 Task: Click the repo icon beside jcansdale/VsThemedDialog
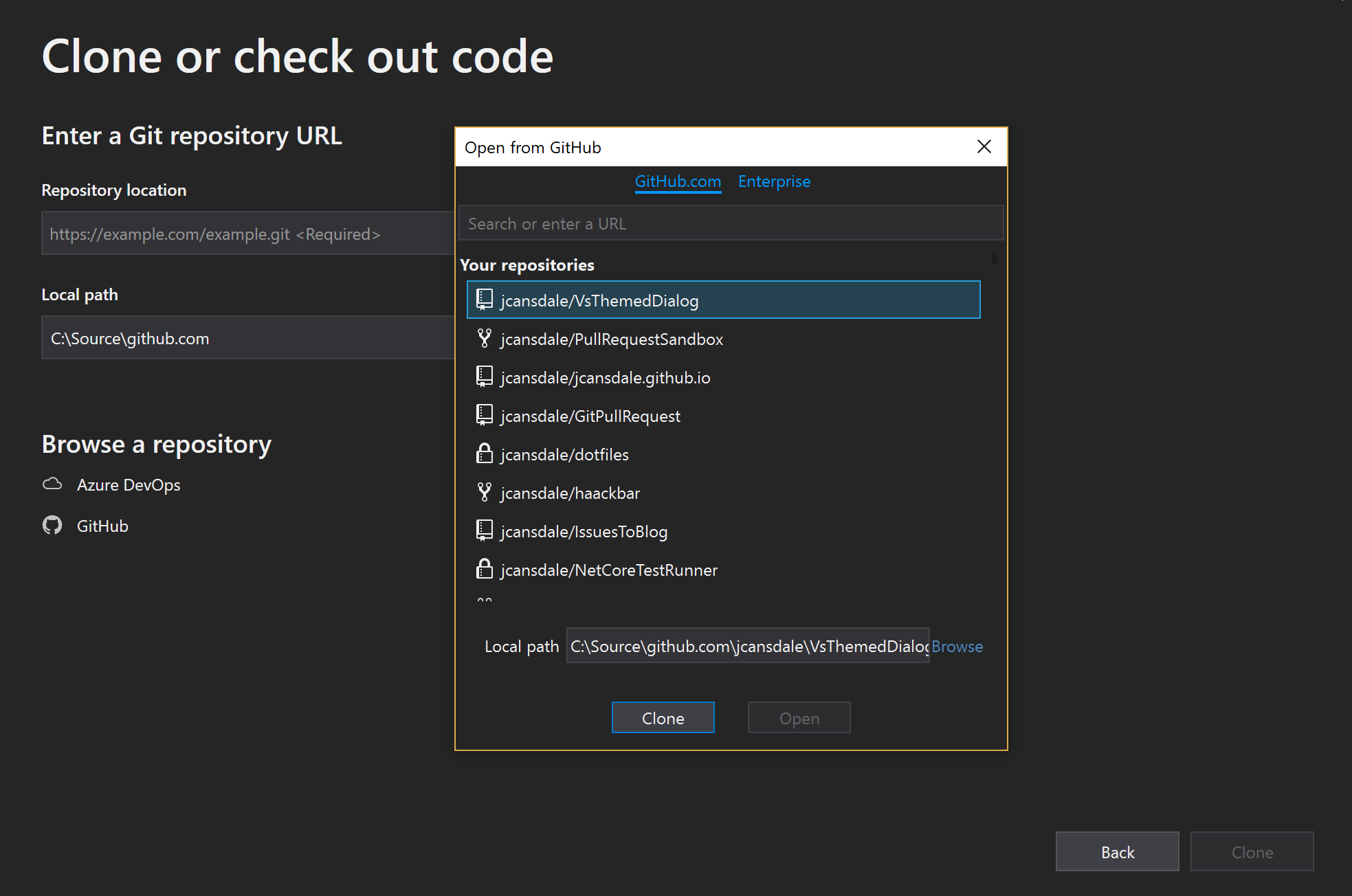(485, 300)
